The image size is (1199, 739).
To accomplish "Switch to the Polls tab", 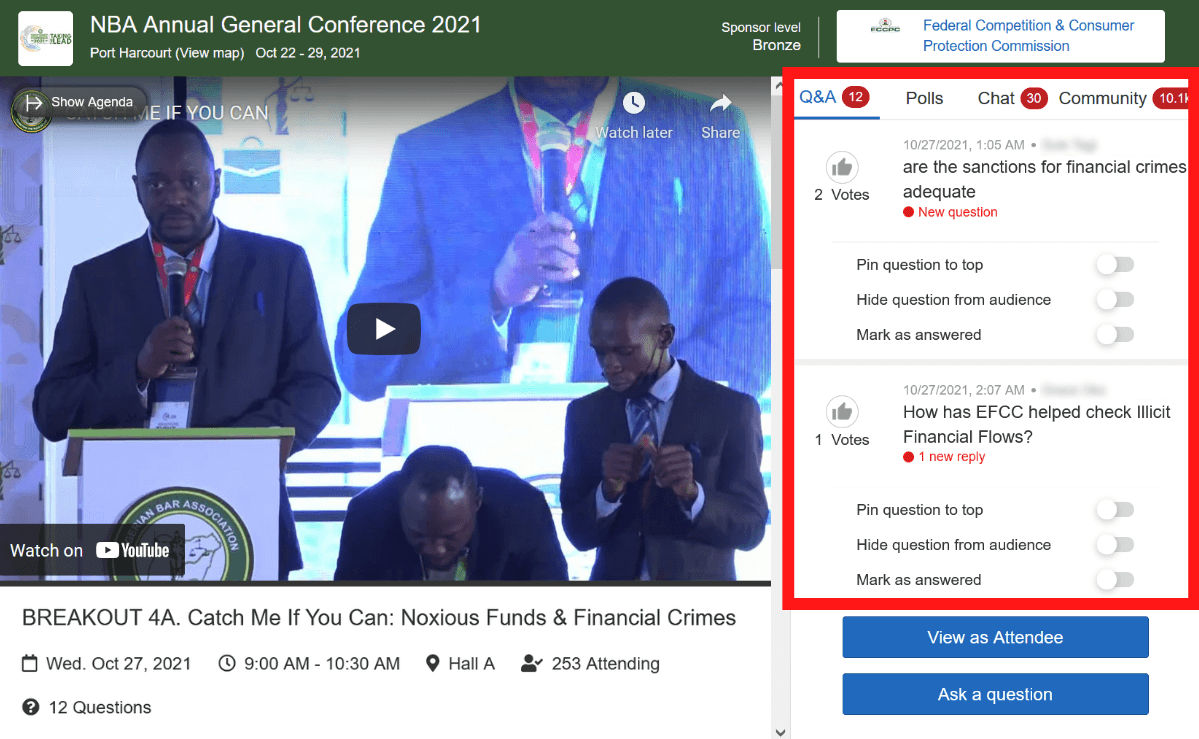I will point(924,98).
